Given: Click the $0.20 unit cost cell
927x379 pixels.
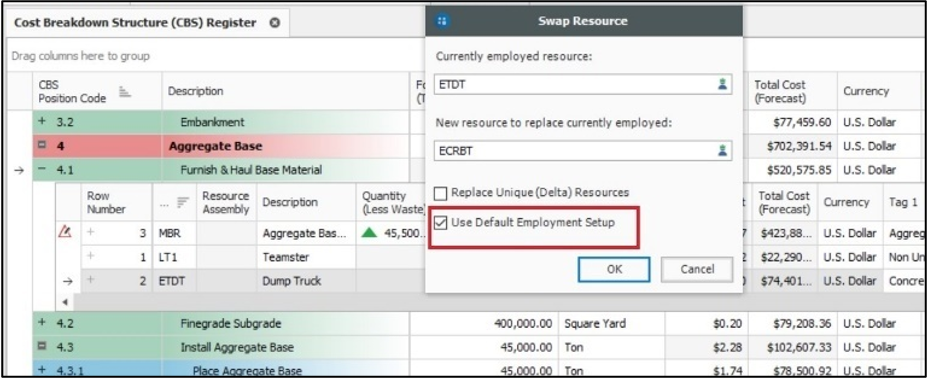Looking at the screenshot, I should coord(707,323).
